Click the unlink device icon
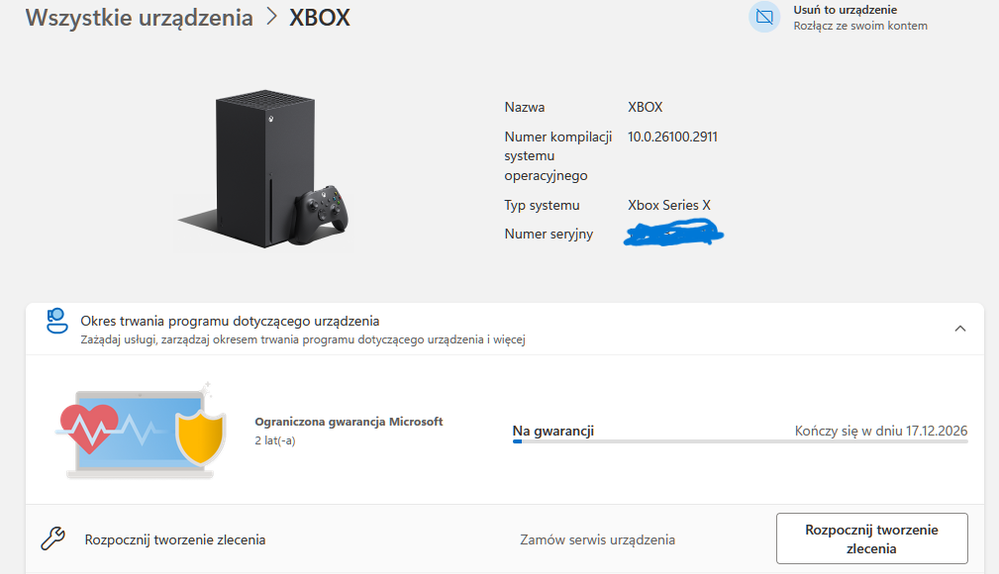 (764, 17)
